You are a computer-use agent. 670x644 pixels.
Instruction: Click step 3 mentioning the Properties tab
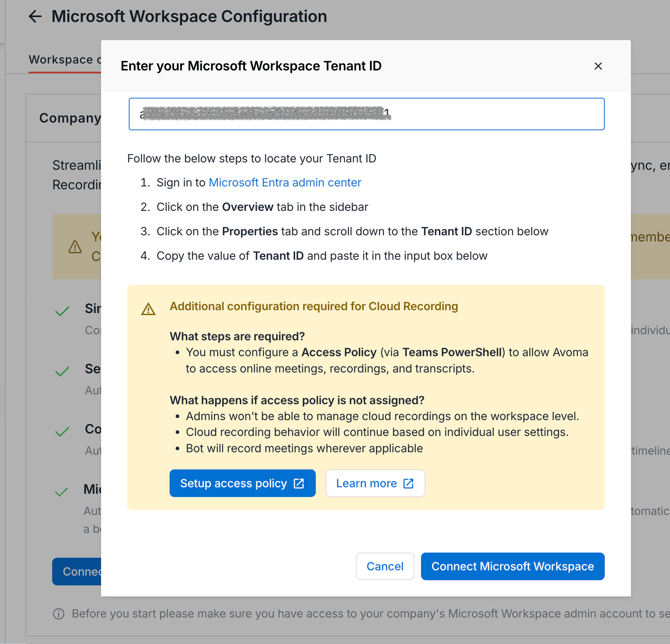pyautogui.click(x=352, y=231)
